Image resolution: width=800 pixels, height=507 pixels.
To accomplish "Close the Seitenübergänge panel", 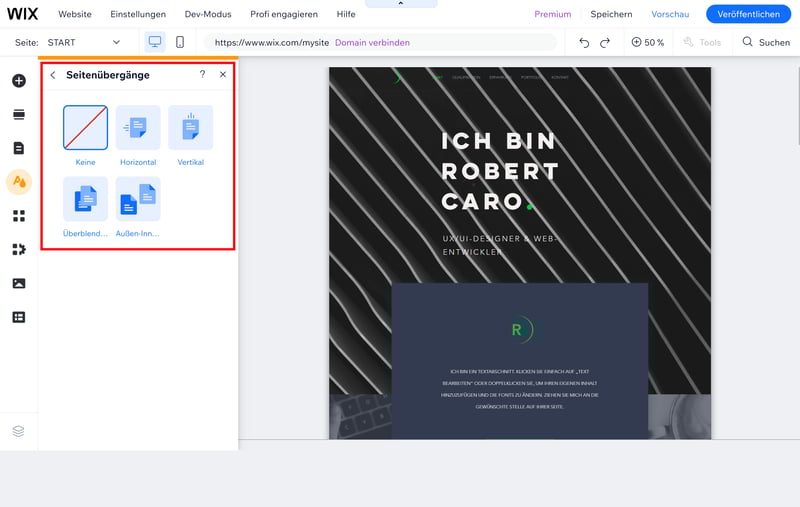I will coord(223,75).
